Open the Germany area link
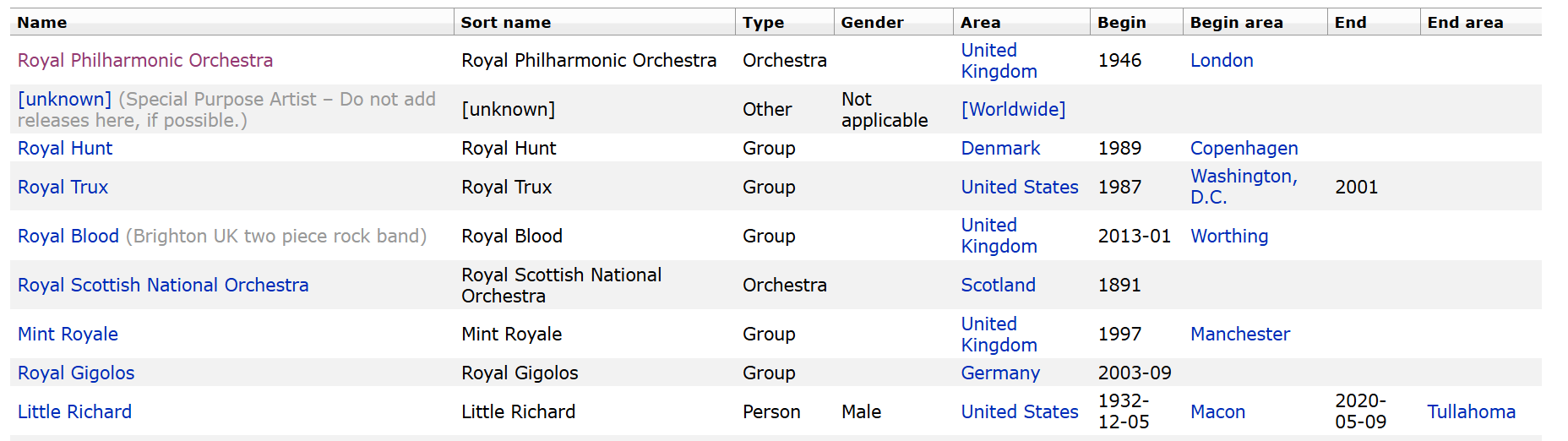 (x=1000, y=373)
